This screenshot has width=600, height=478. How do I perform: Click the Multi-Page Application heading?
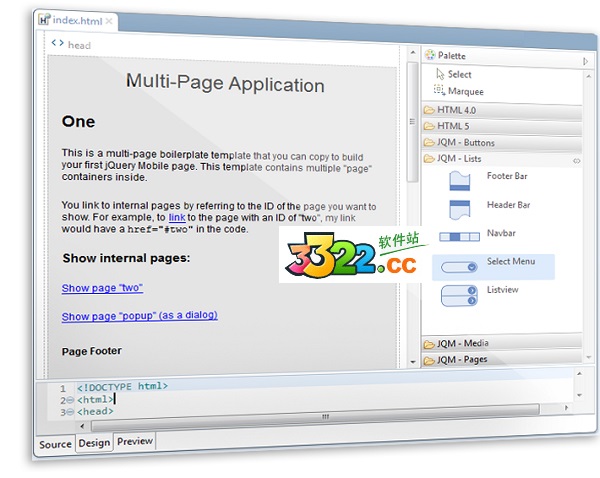click(x=225, y=83)
